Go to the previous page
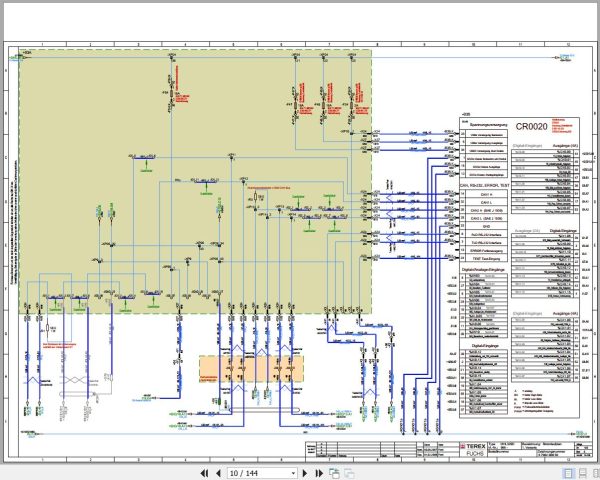Viewport: 600px width, 480px height. tap(218, 473)
